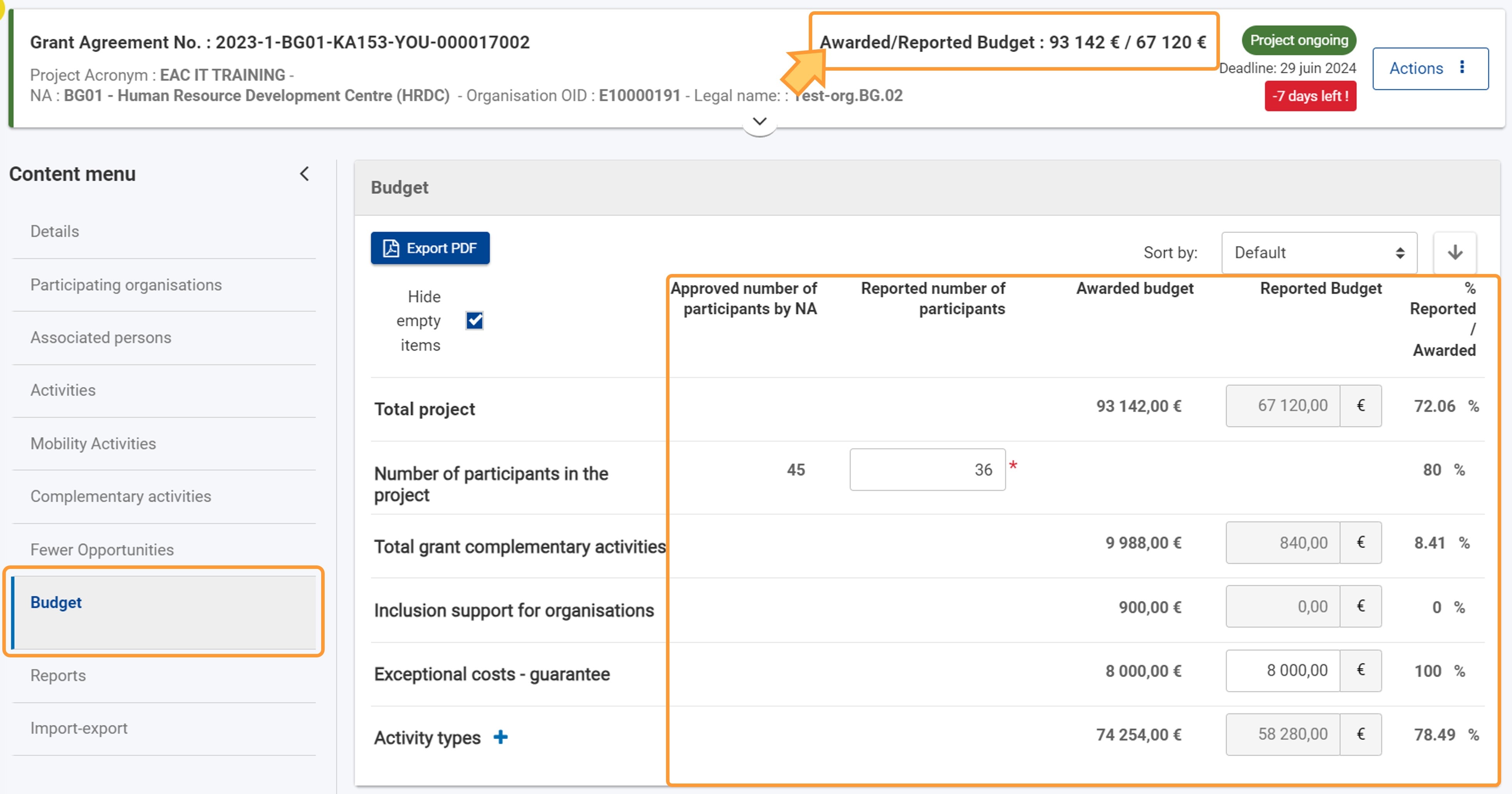Viewport: 1512px width, 794px height.
Task: Open the Actions three-dot menu
Action: coord(1431,68)
